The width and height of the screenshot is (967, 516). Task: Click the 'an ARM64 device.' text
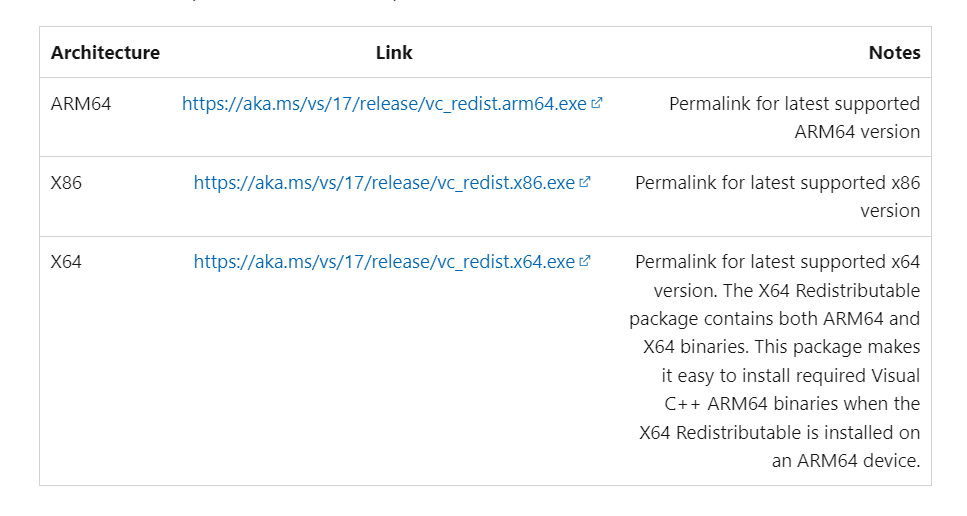pyautogui.click(x=846, y=461)
